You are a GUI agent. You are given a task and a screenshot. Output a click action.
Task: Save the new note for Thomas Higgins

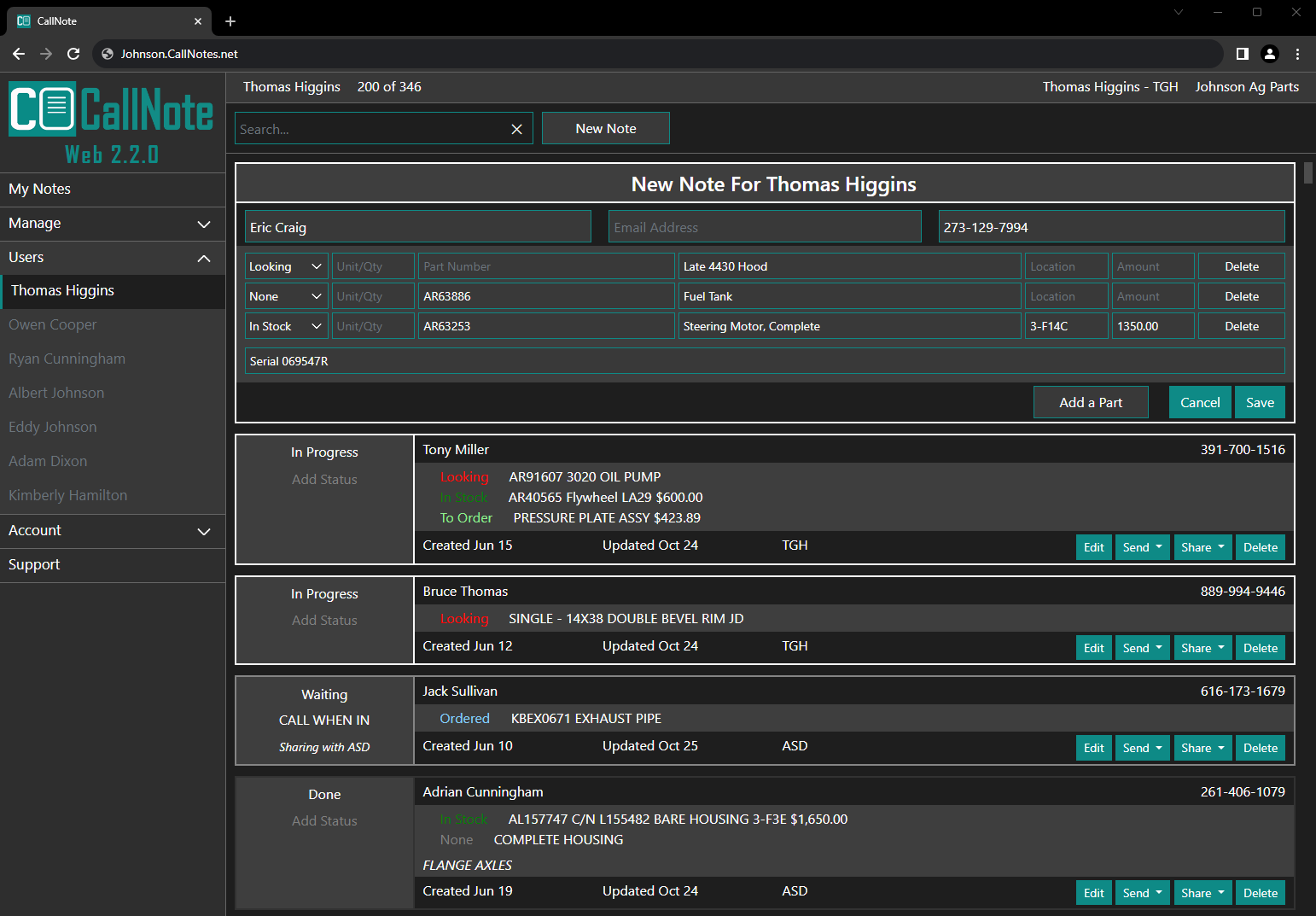(x=1260, y=401)
